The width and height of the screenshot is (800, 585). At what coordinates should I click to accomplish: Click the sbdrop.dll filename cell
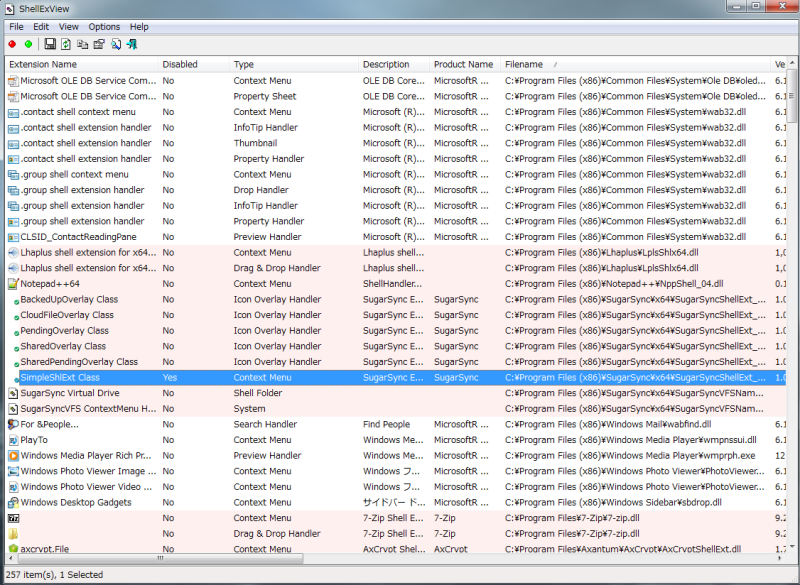613,502
